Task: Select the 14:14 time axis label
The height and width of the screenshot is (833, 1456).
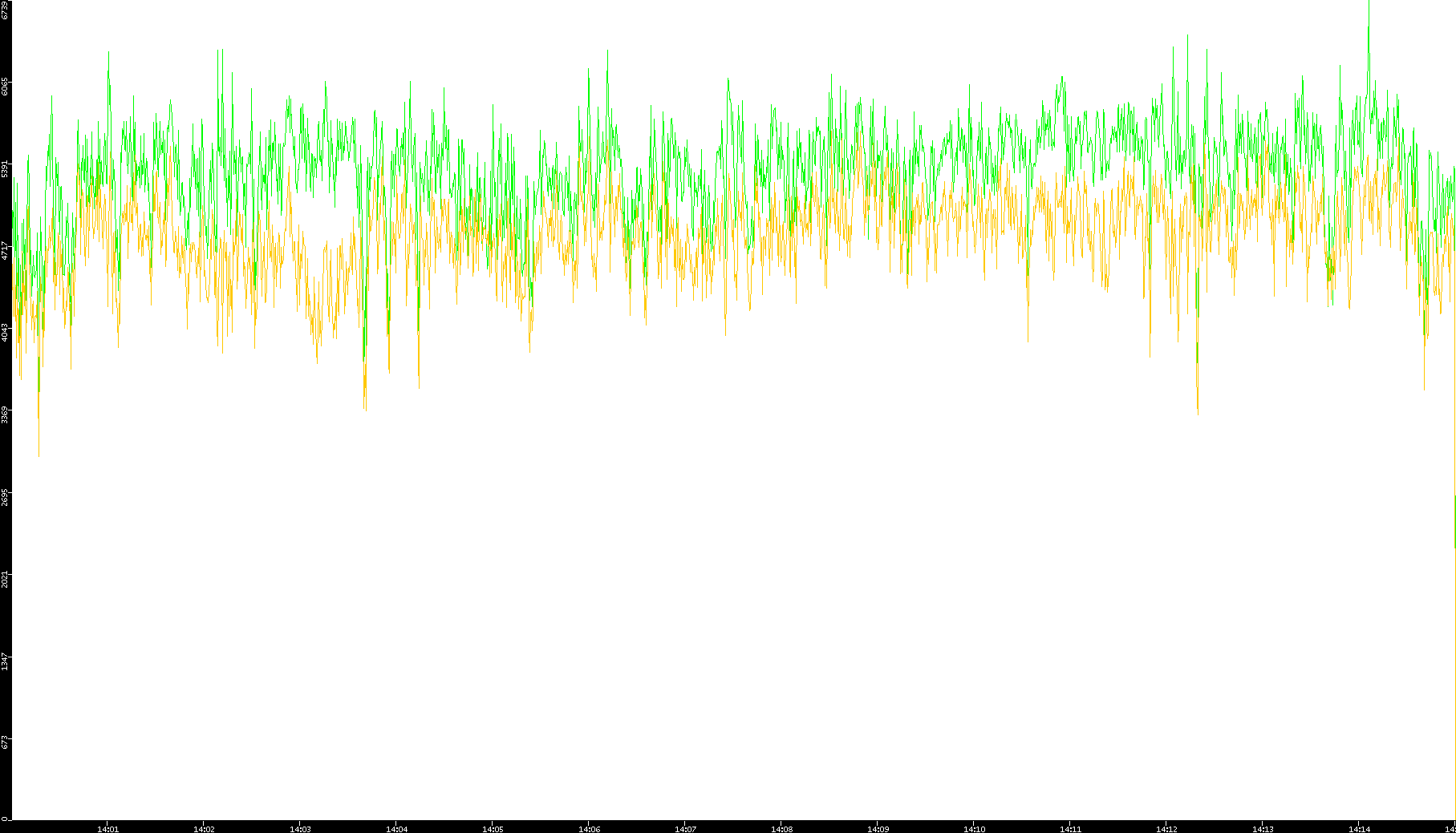Action: click(x=1359, y=829)
